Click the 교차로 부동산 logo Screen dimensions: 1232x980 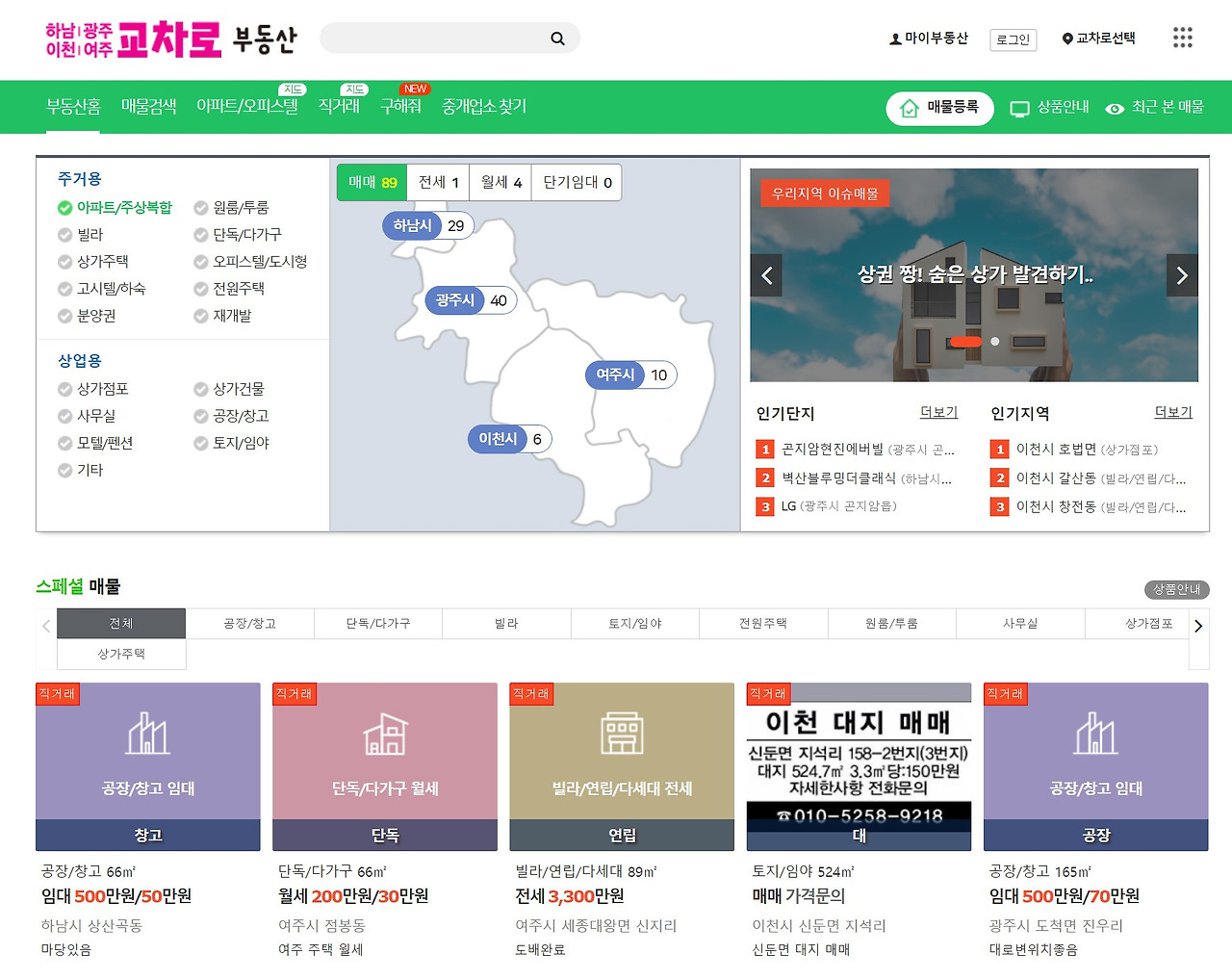coord(168,39)
